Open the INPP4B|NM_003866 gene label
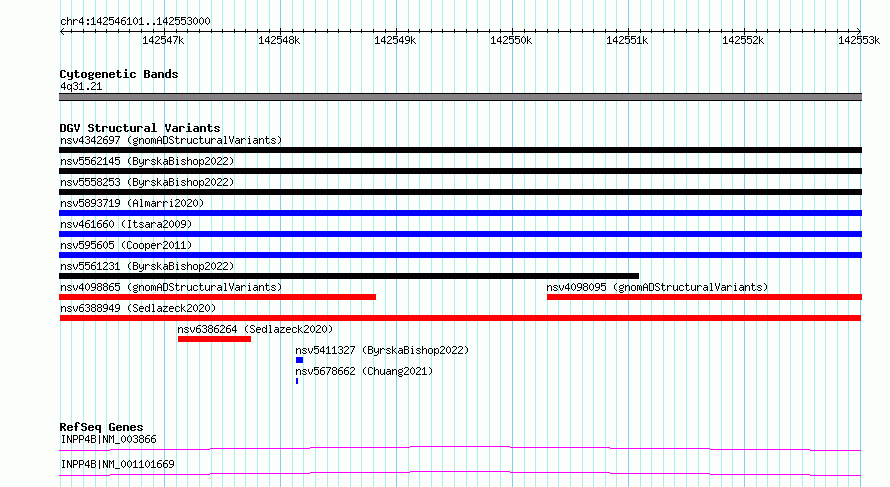890x487 pixels. click(x=108, y=439)
